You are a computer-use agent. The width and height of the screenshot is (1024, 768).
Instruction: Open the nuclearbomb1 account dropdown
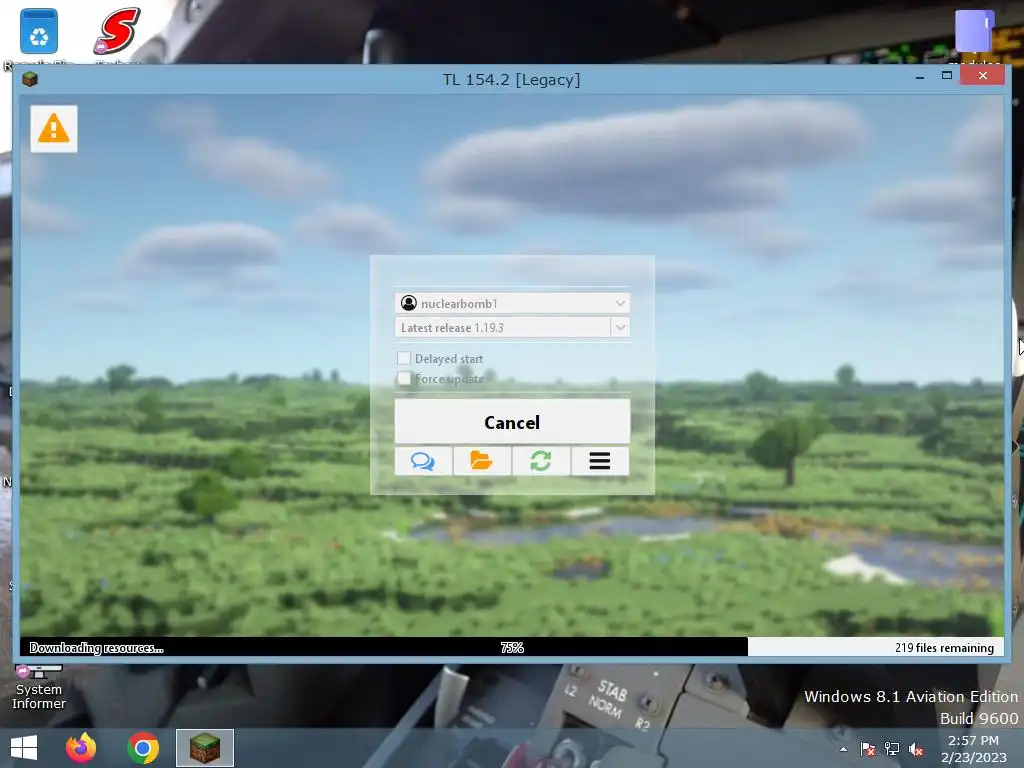point(512,303)
